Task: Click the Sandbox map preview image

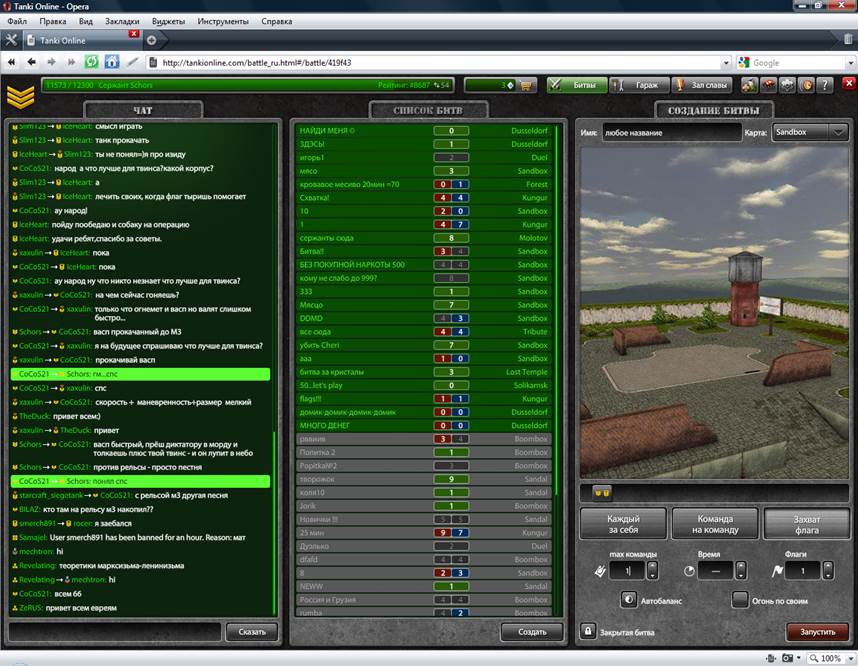Action: 715,313
